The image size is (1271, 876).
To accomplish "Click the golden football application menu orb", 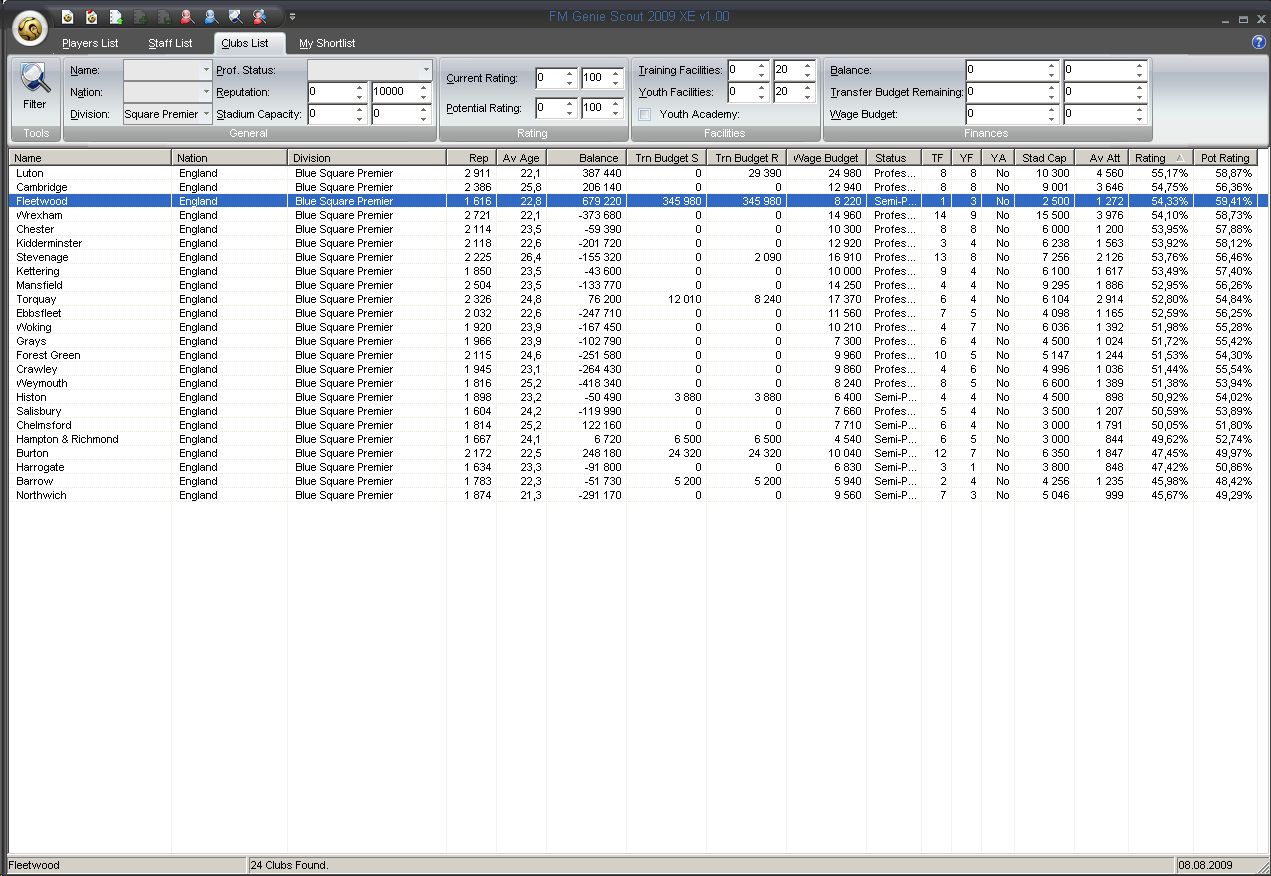I will click(x=31, y=29).
